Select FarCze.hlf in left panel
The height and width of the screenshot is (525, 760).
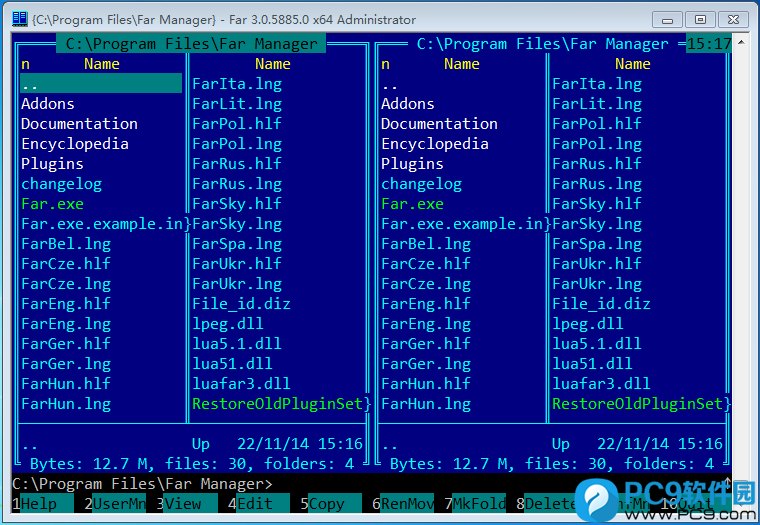(66, 264)
